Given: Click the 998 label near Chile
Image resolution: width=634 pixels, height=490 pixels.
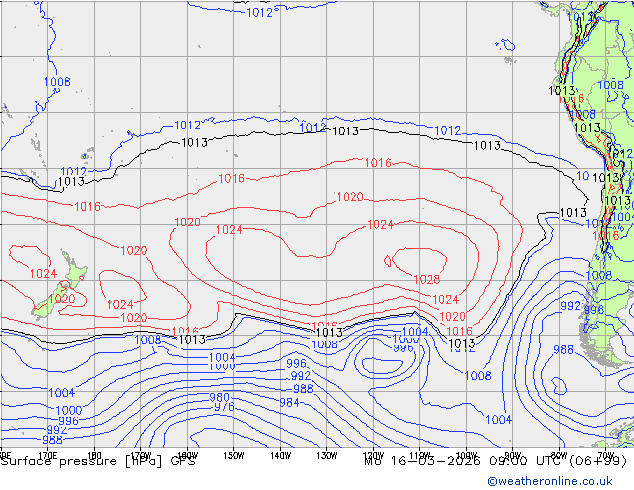Looking at the screenshot, I should click(594, 310).
